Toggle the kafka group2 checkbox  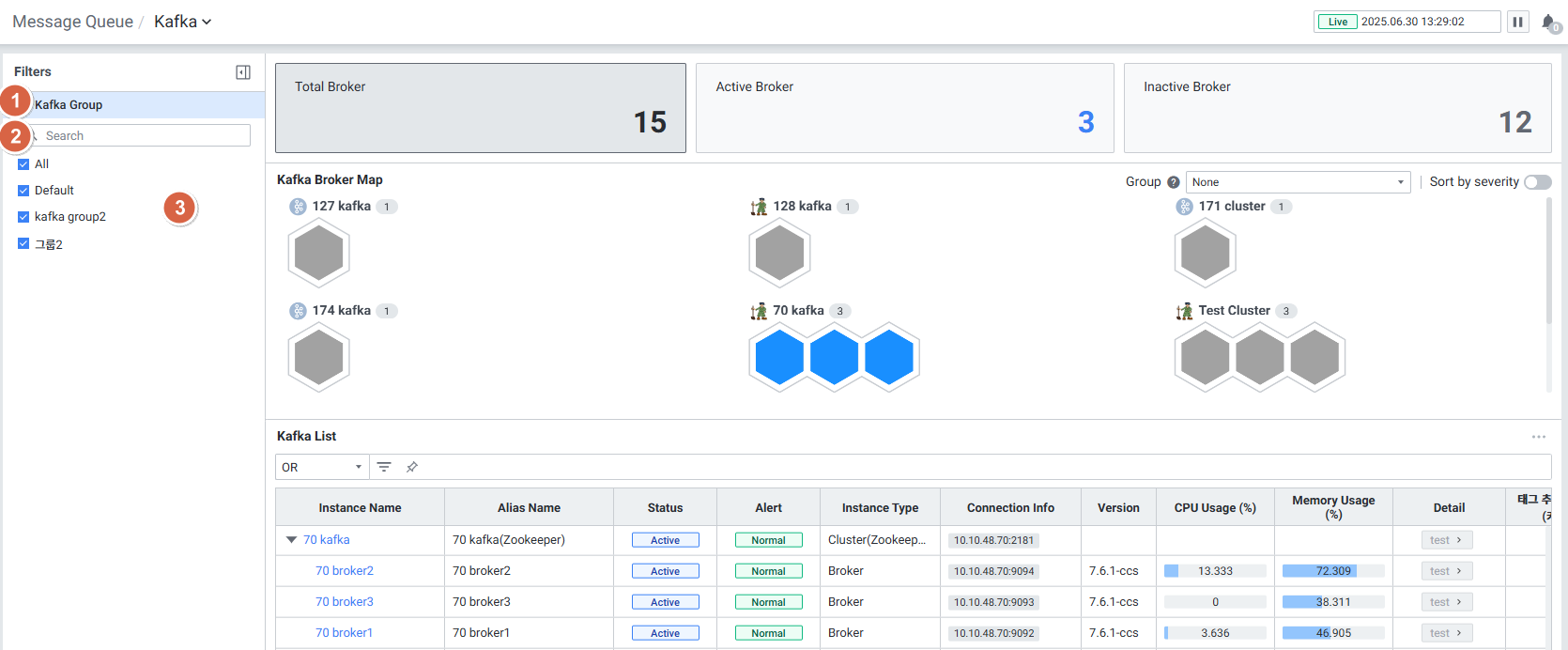(23, 217)
